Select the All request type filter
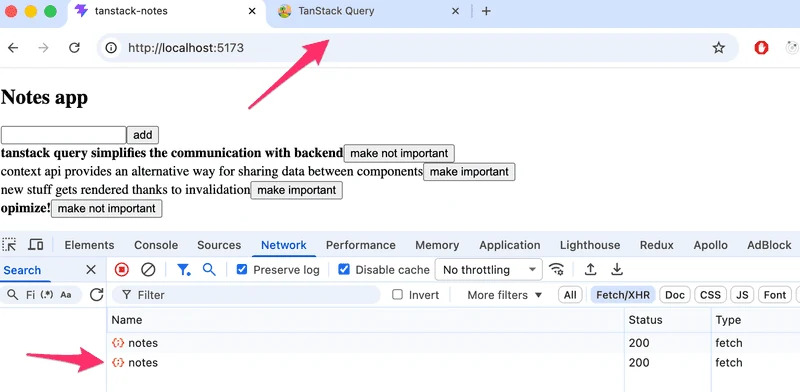Viewport: 800px width, 392px height. [570, 295]
